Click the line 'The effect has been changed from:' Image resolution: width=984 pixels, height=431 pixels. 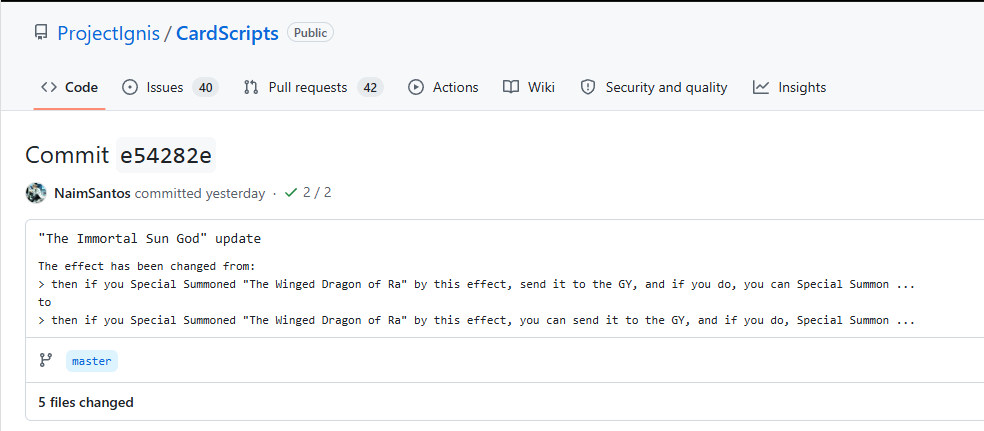click(146, 266)
